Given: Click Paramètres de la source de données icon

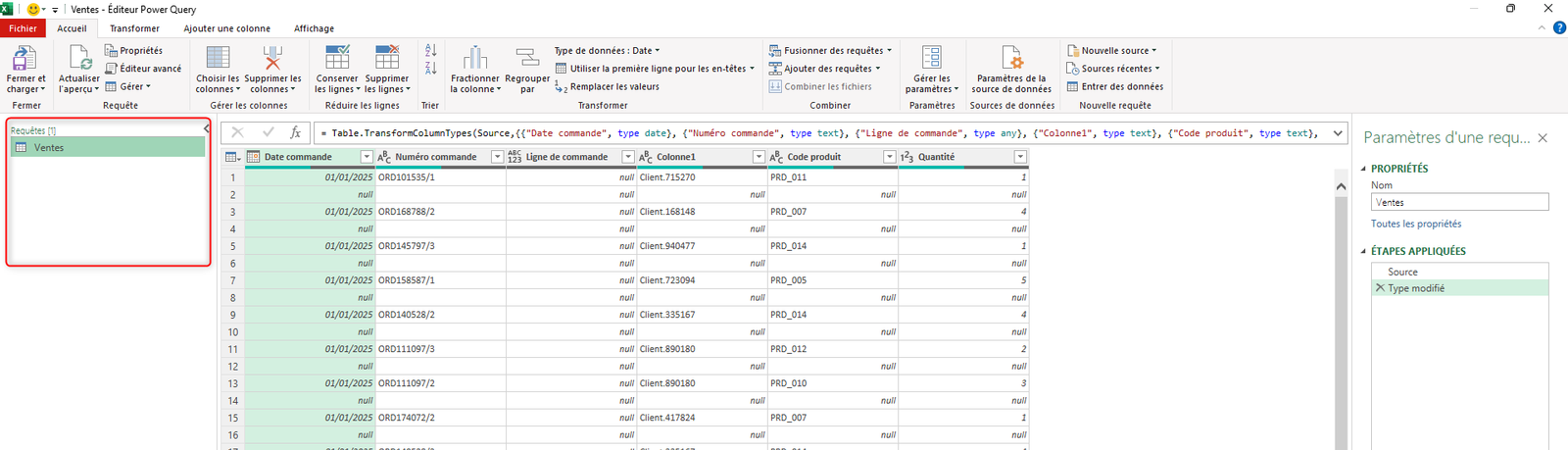Looking at the screenshot, I should pos(1011,58).
